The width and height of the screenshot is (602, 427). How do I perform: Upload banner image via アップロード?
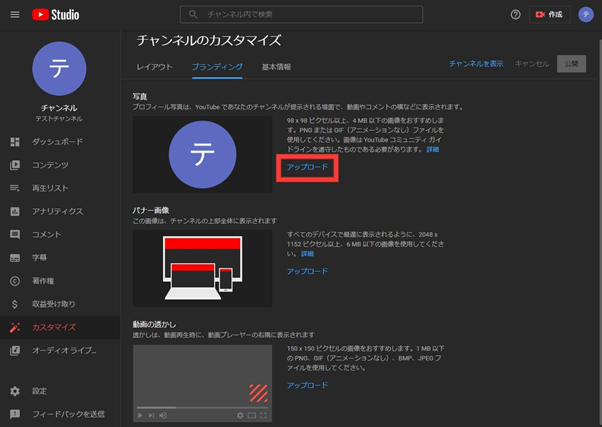point(307,271)
